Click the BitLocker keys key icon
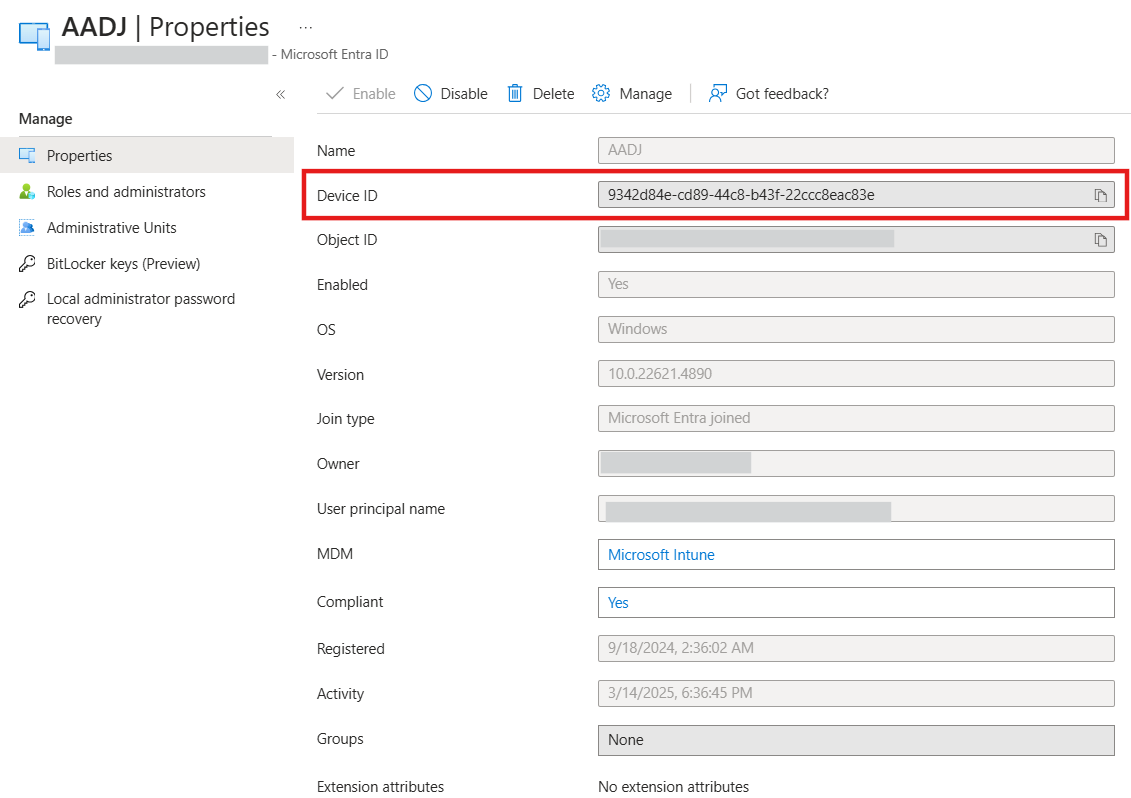The width and height of the screenshot is (1131, 798). coord(28,264)
